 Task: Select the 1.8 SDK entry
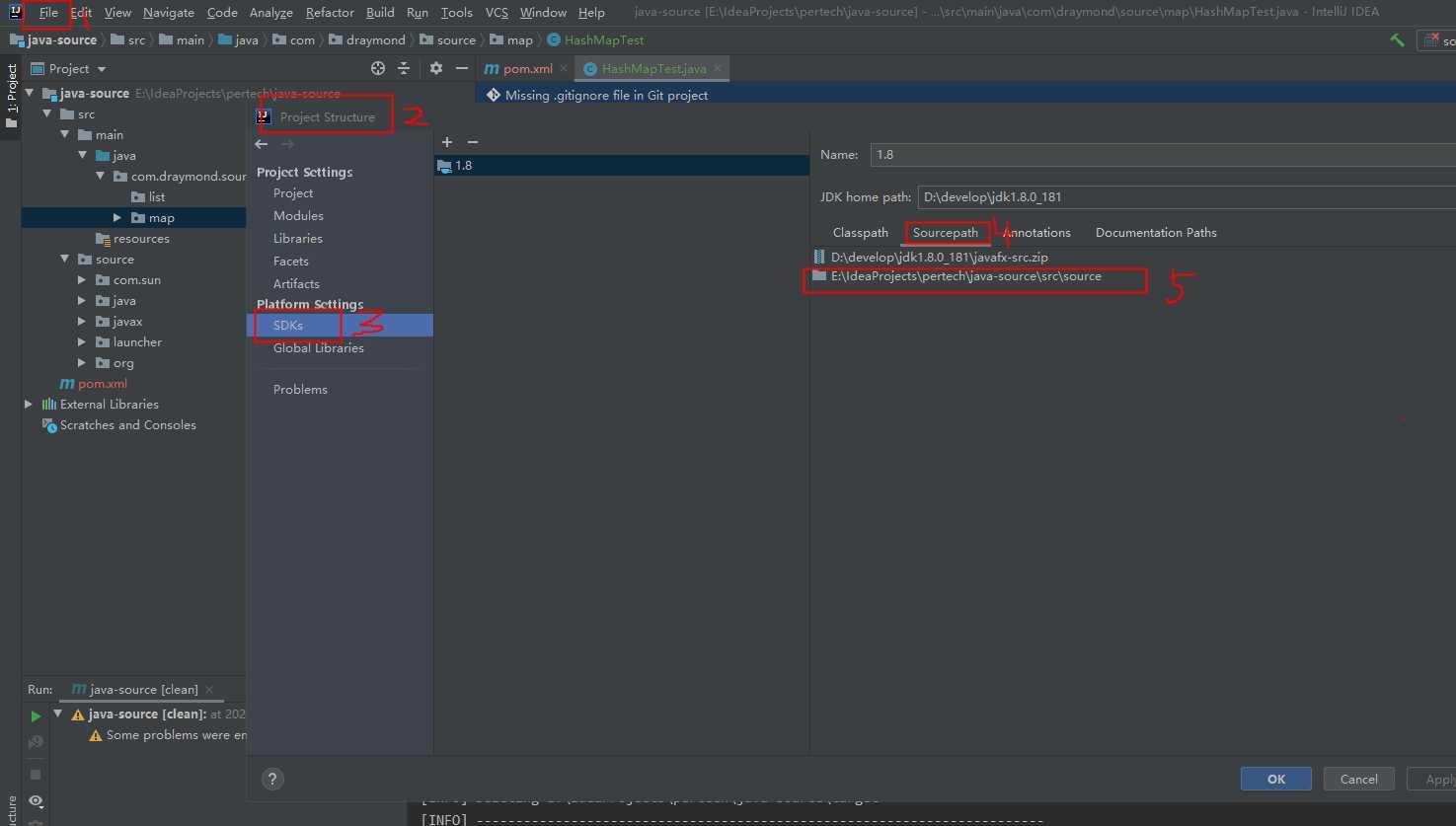(622, 166)
